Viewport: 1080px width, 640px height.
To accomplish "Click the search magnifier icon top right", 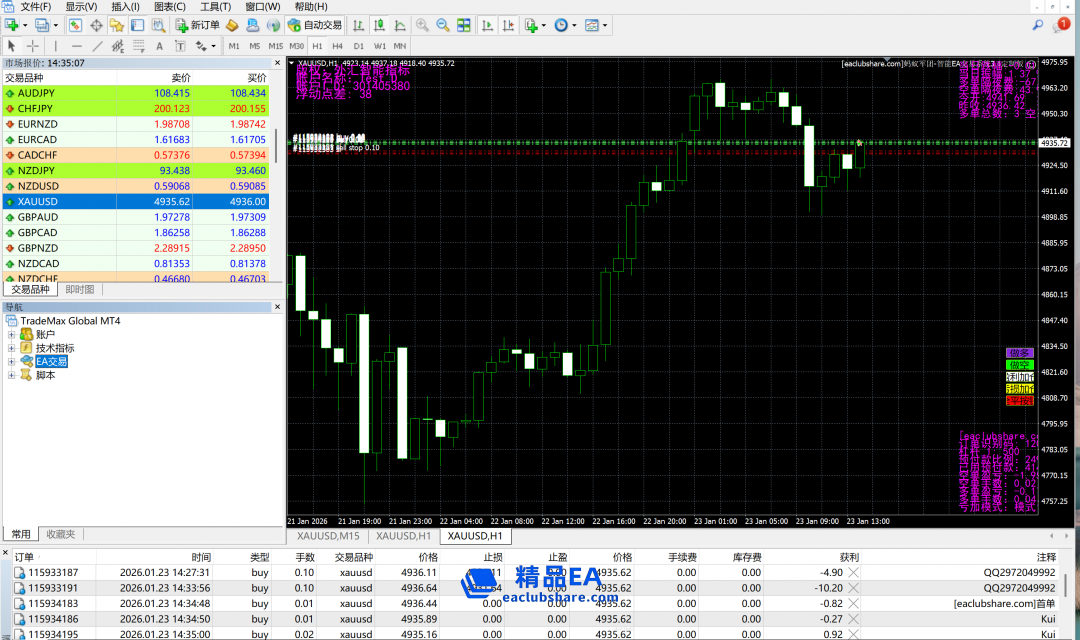I will (1038, 24).
